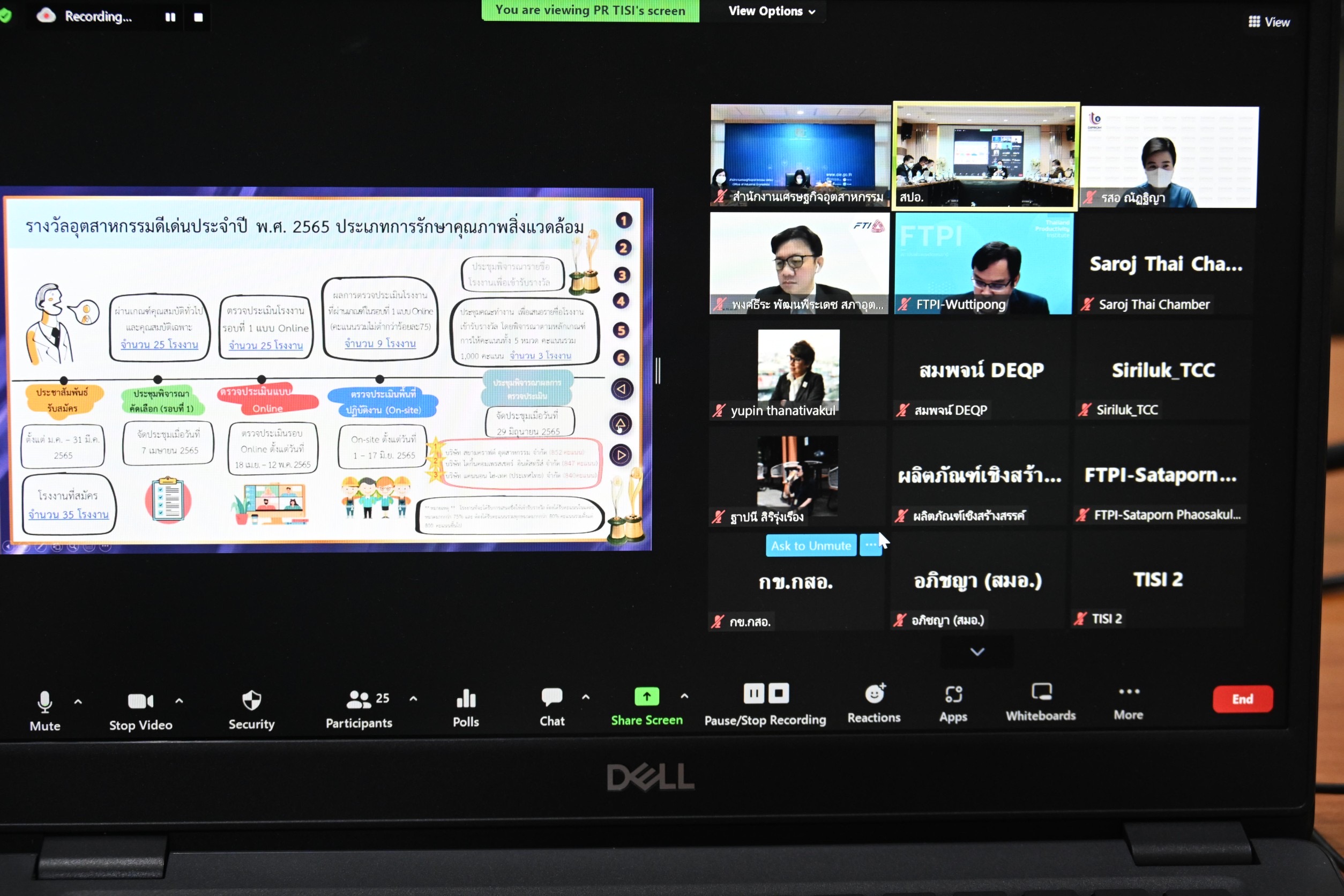Open the Apps panel
The height and width of the screenshot is (896, 1344).
point(953,704)
